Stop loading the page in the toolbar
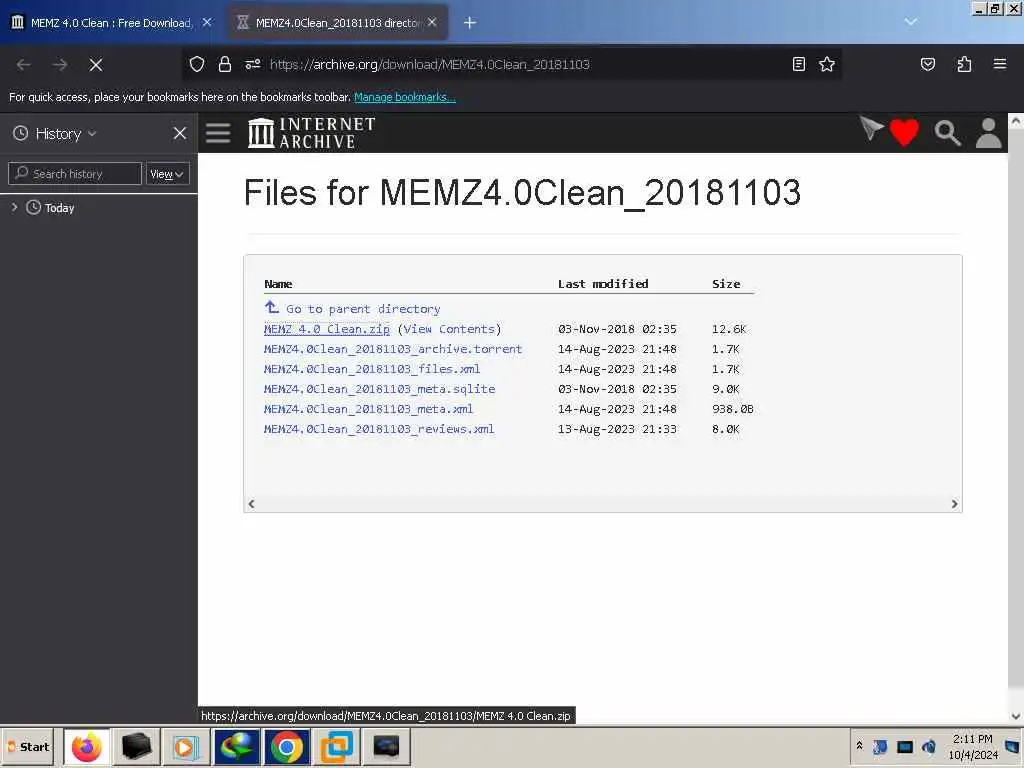The image size is (1024, 768). point(96,65)
